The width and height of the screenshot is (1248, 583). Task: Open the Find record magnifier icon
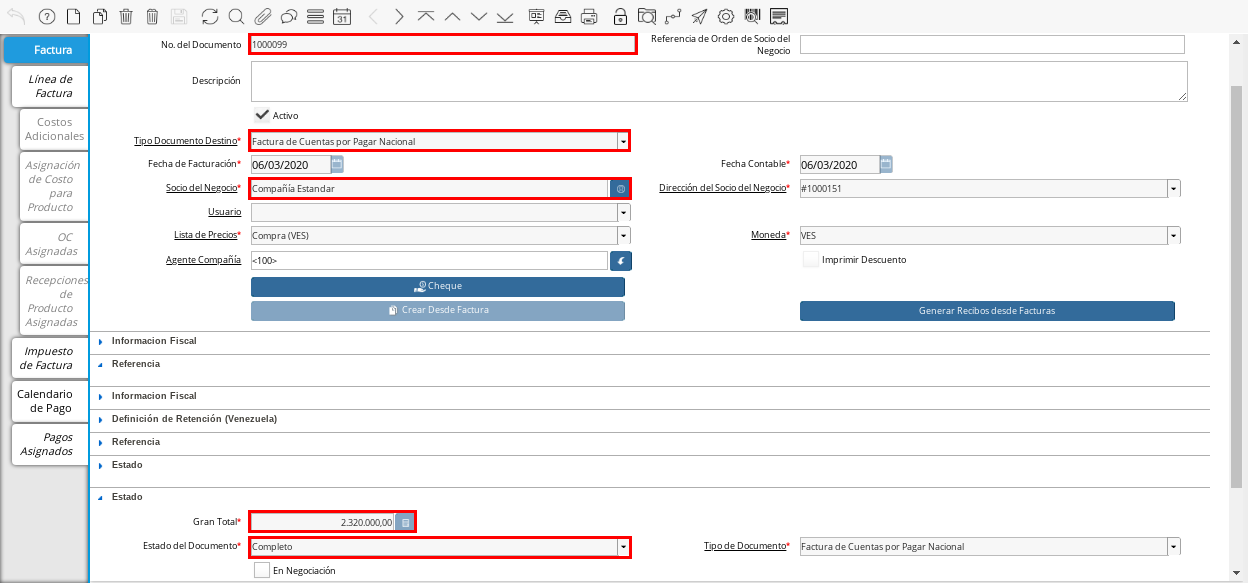click(236, 16)
